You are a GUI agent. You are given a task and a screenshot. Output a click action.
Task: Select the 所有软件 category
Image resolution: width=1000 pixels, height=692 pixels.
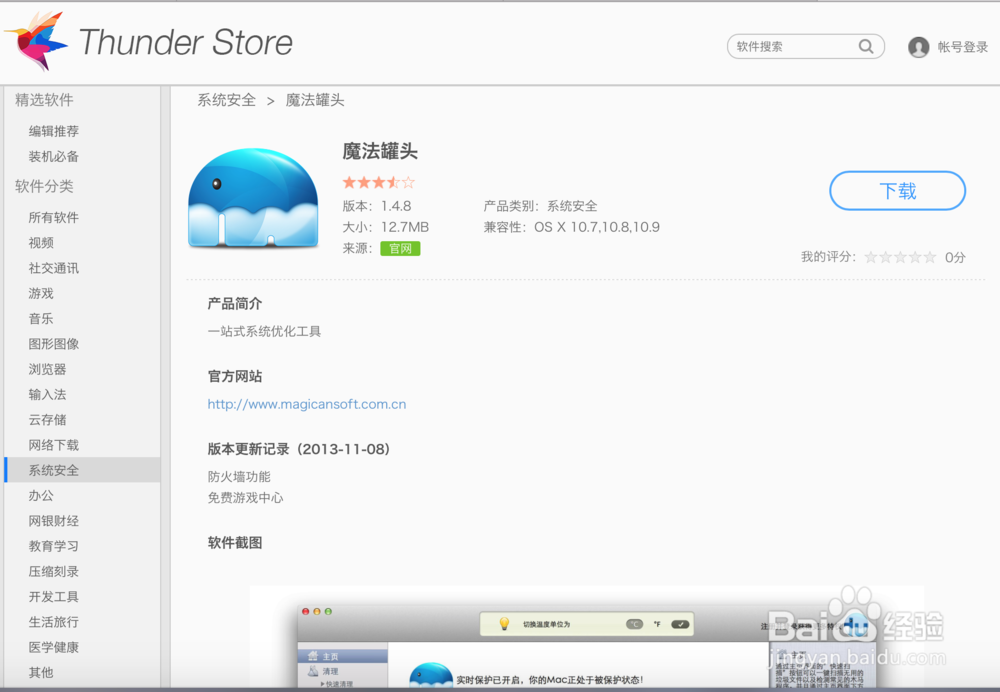54,217
